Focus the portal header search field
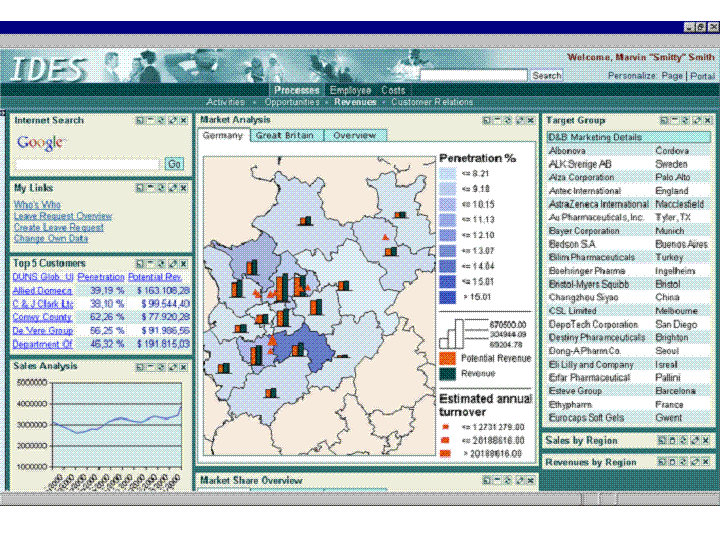 tap(473, 75)
